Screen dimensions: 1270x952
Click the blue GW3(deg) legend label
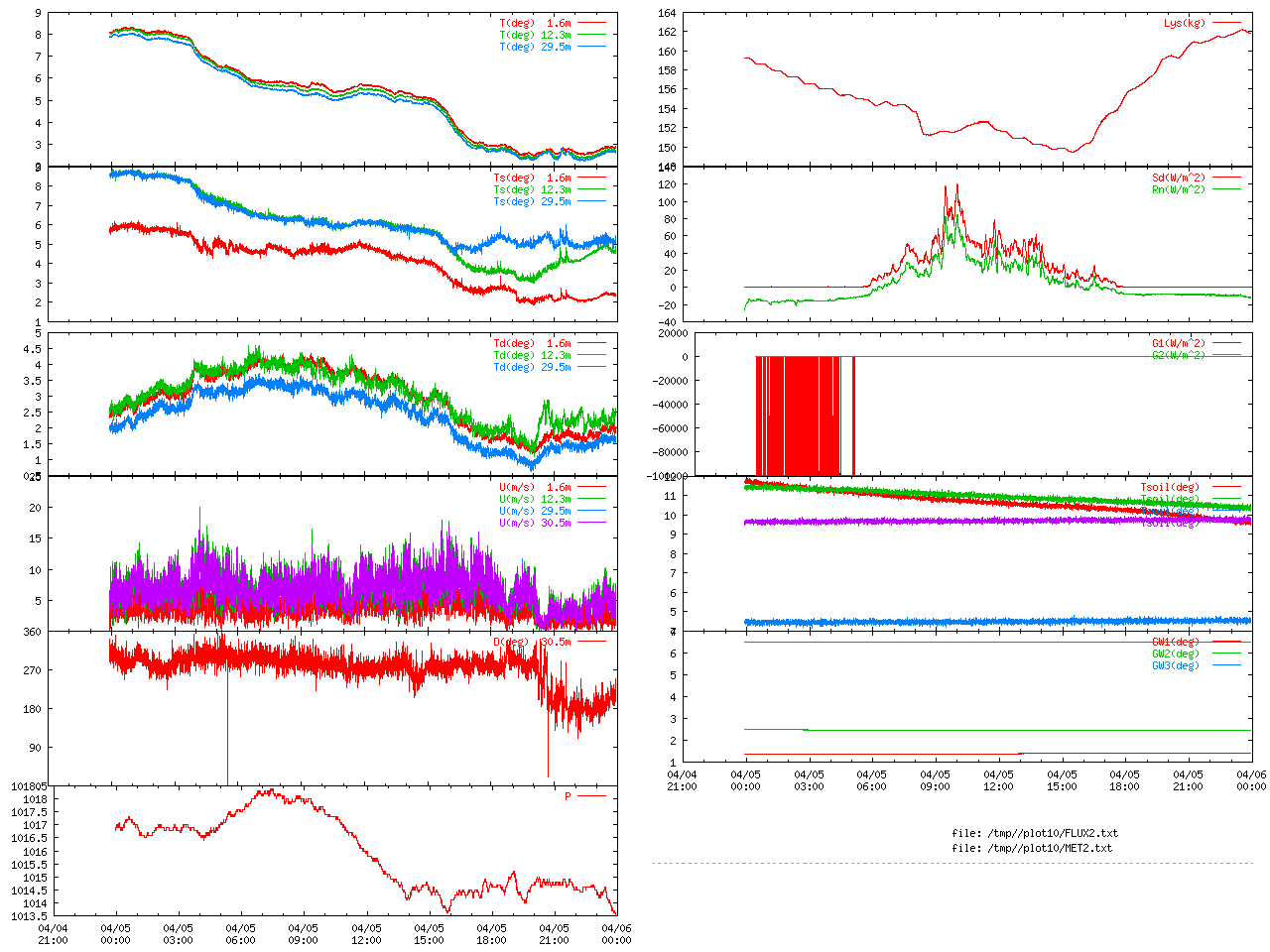(x=1176, y=665)
